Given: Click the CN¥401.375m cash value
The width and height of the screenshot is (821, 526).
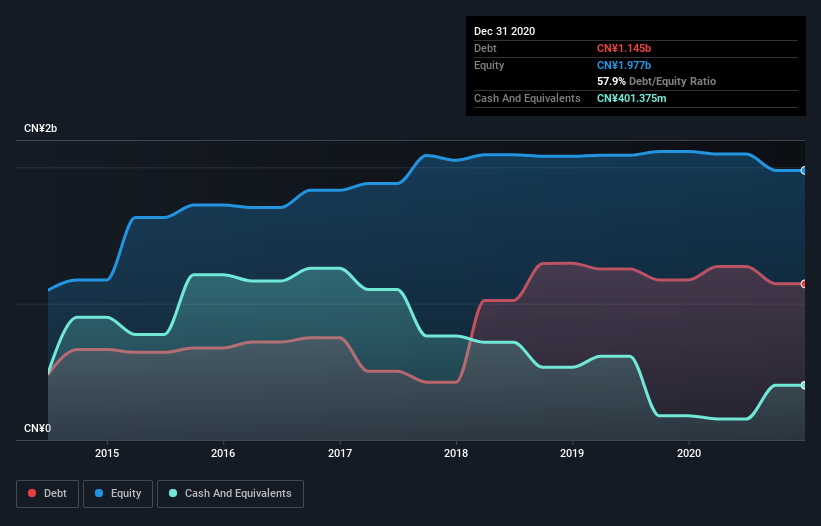Looking at the screenshot, I should [x=631, y=98].
